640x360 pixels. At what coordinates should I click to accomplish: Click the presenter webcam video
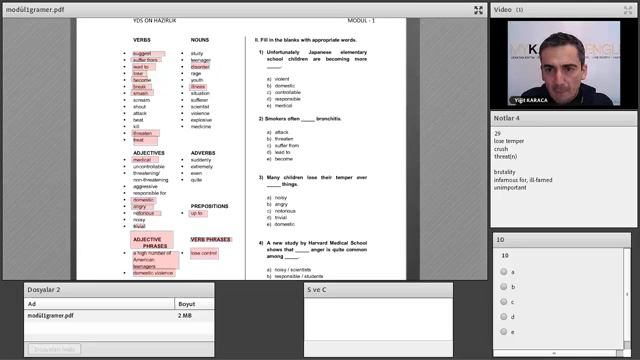click(564, 63)
